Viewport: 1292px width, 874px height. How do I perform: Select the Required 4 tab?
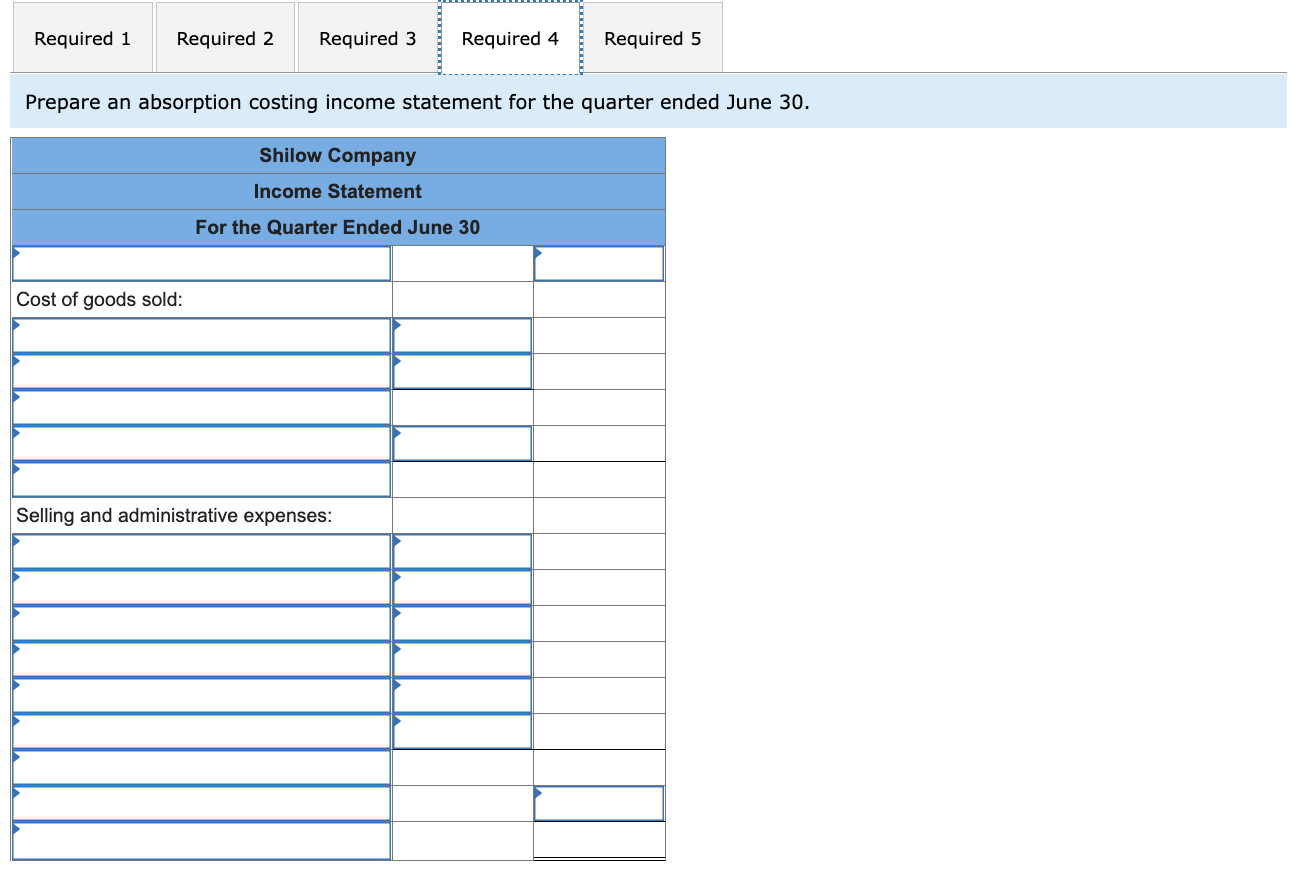tap(510, 38)
